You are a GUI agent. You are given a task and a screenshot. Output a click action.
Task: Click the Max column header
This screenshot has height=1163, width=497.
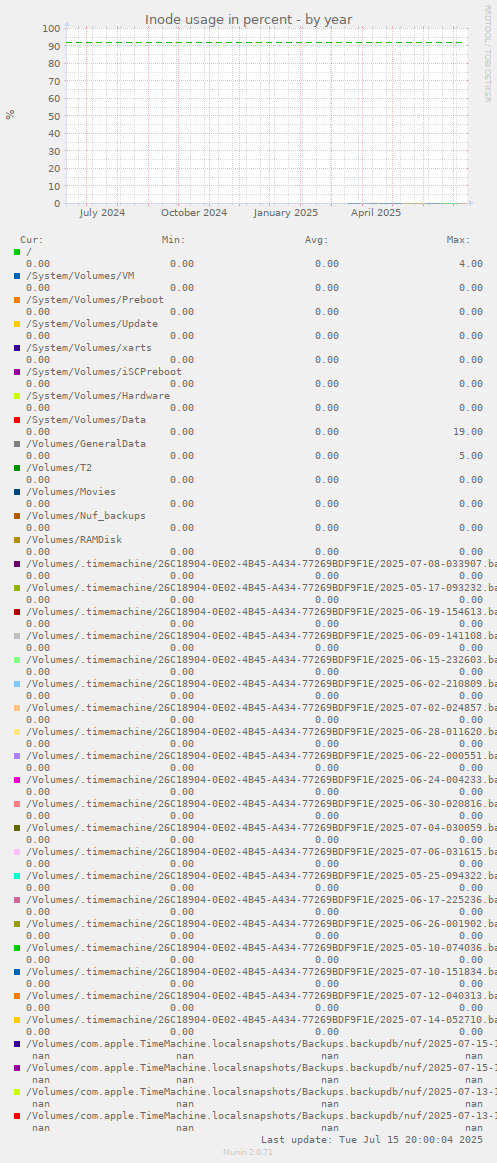coord(458,240)
